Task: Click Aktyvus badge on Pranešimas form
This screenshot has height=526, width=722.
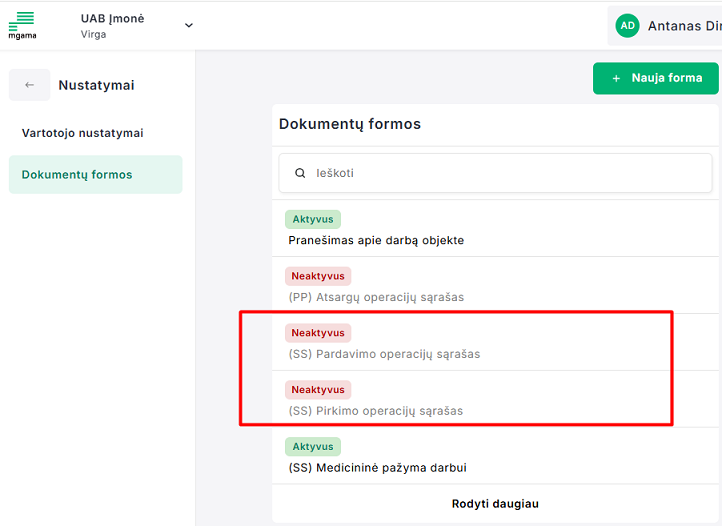Action: click(x=312, y=219)
